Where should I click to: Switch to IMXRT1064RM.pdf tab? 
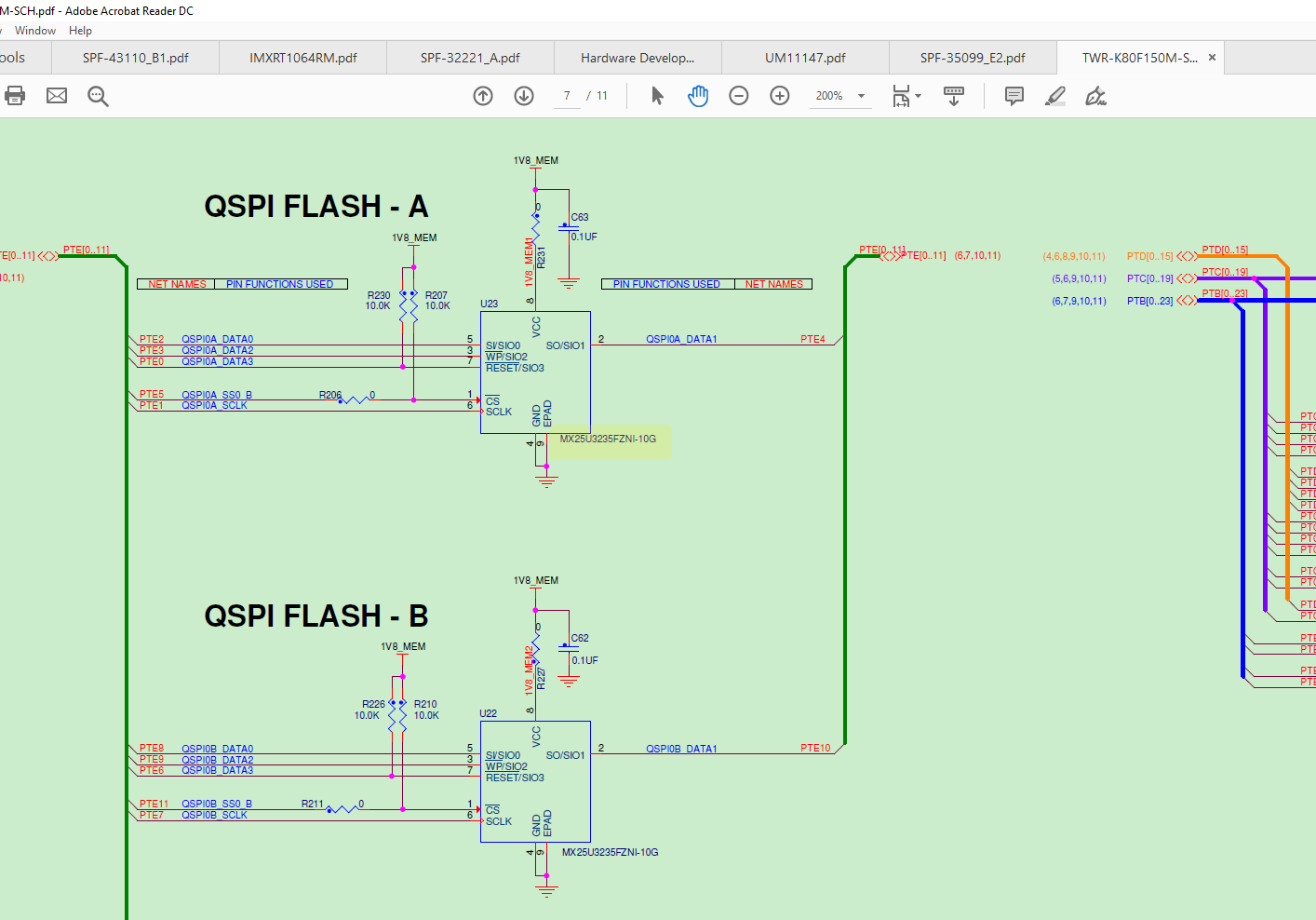coord(303,58)
